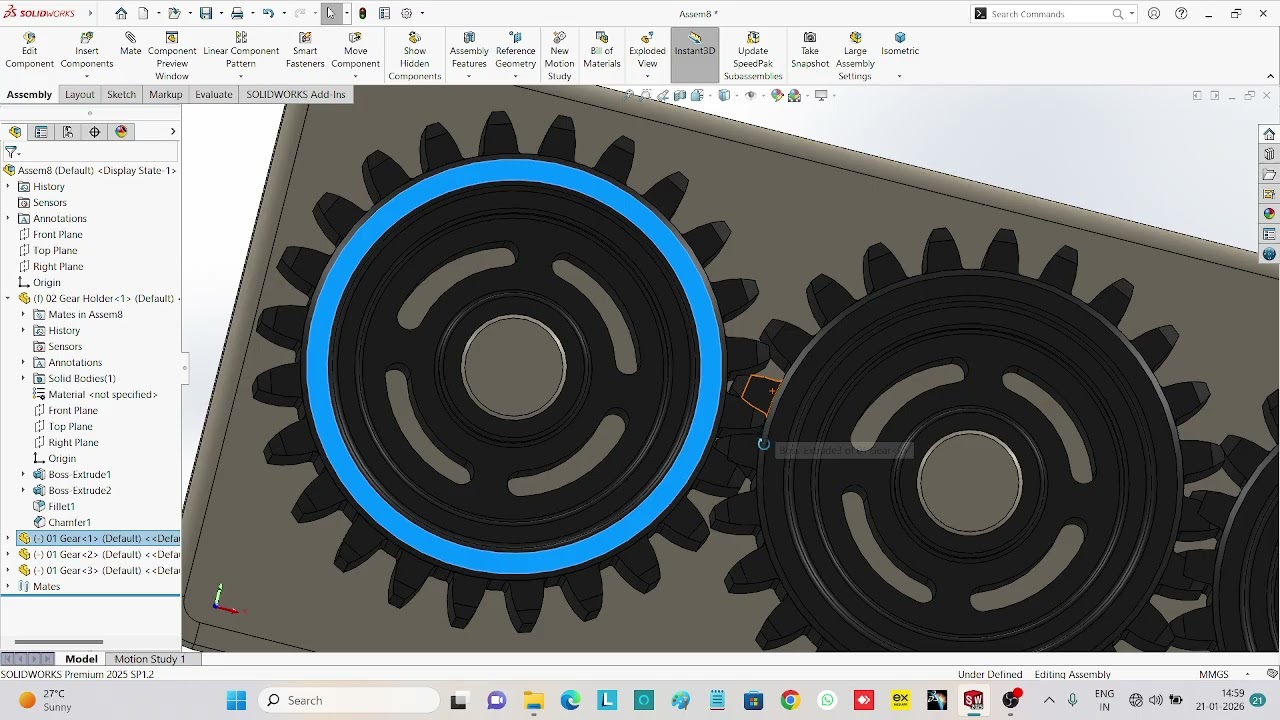Click the Home icon in the title bar
This screenshot has width=1280, height=720.
[121, 13]
